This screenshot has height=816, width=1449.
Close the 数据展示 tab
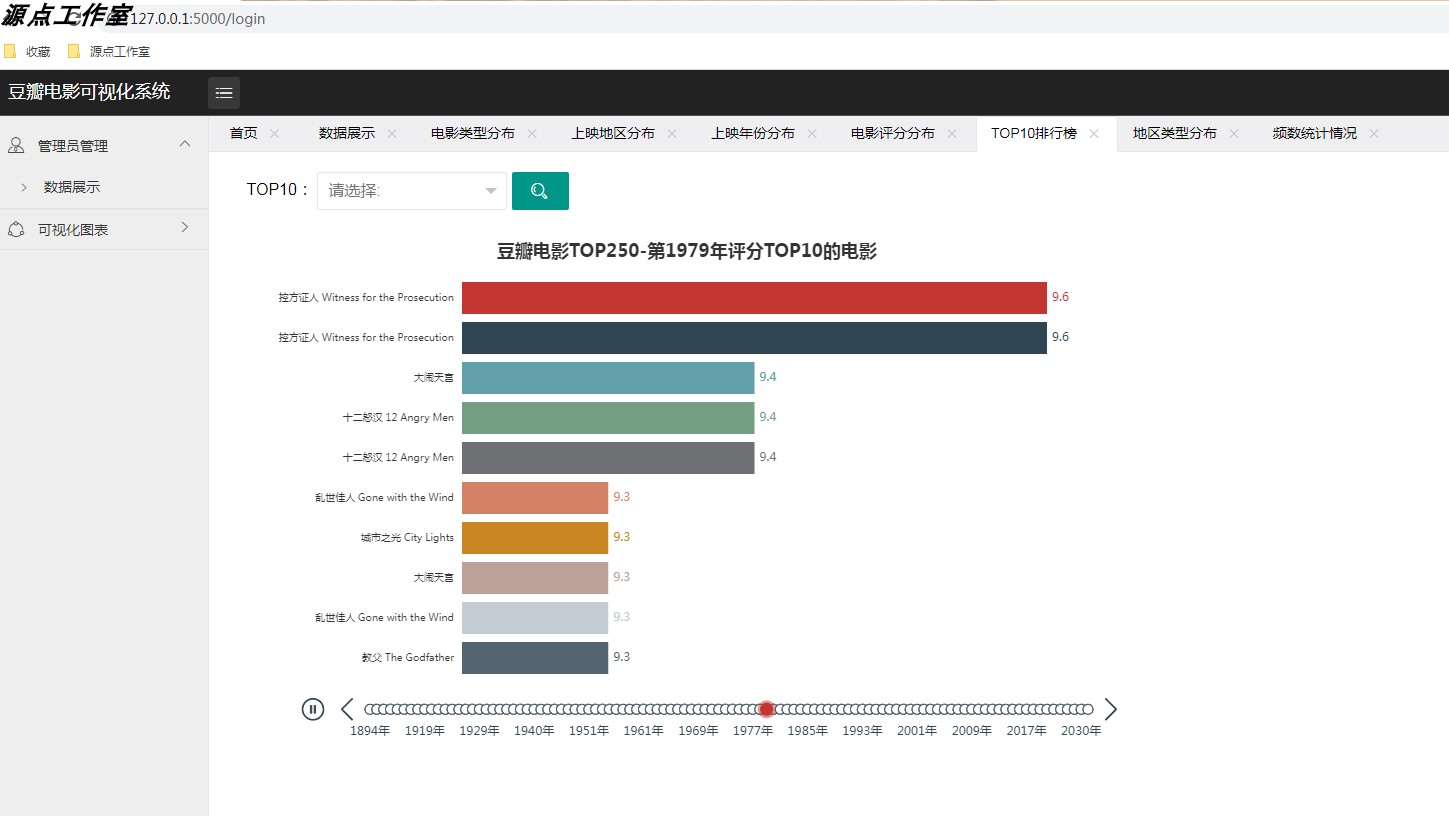tap(392, 133)
